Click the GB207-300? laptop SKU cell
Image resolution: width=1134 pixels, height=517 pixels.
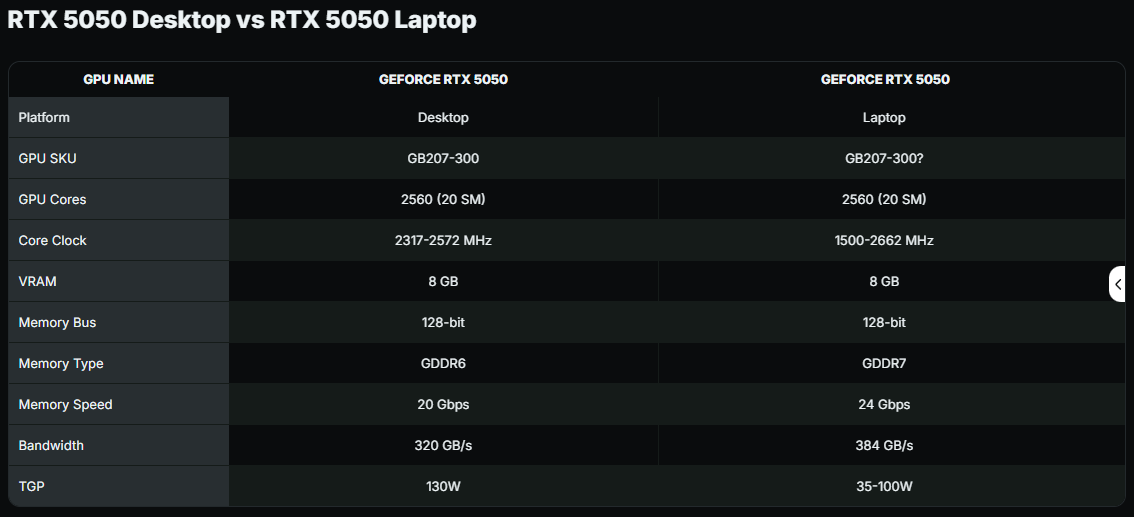click(884, 158)
